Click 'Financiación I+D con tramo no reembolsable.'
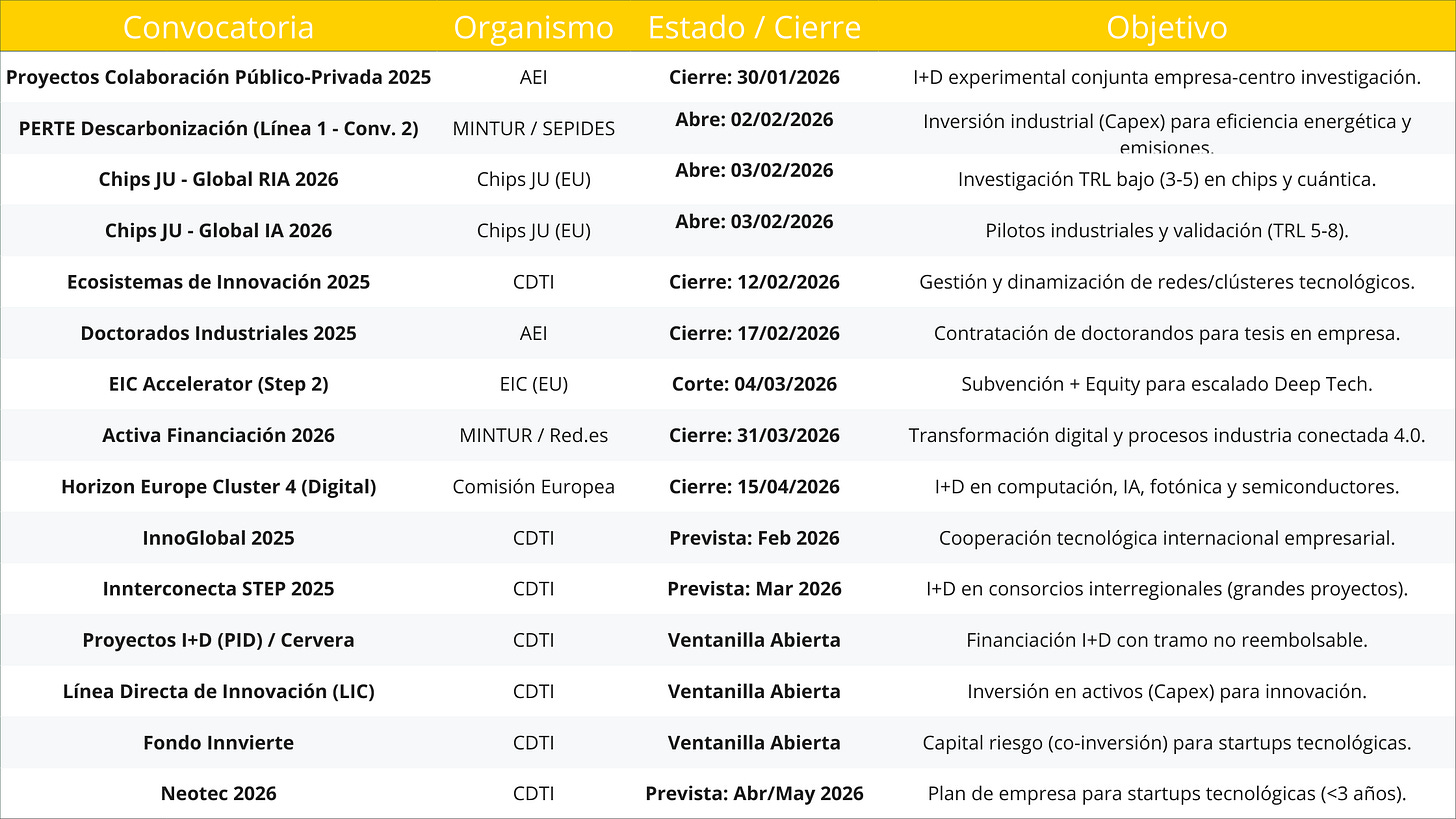The height and width of the screenshot is (819, 1456). click(x=1166, y=641)
